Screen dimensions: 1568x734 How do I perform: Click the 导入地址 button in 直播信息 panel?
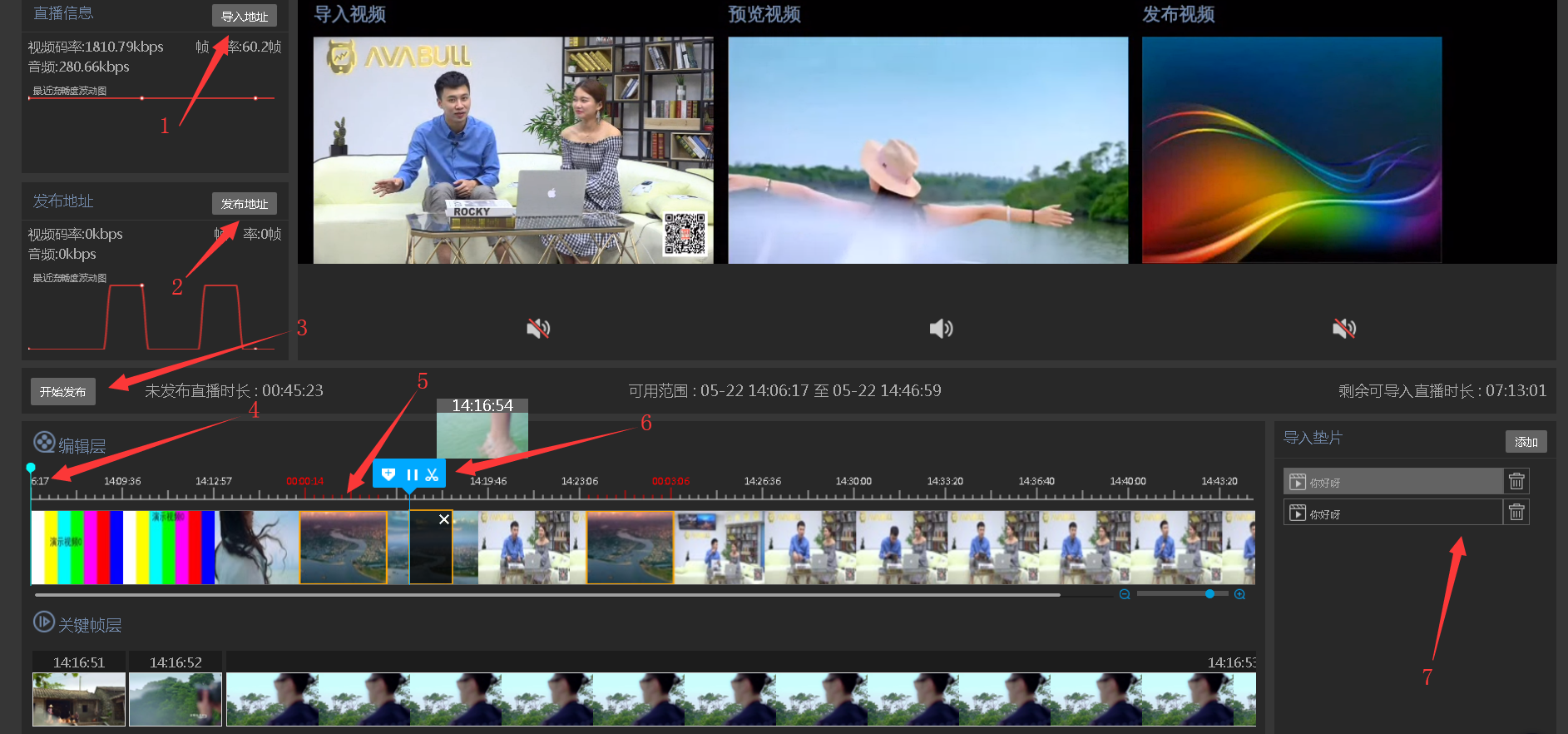coord(244,16)
